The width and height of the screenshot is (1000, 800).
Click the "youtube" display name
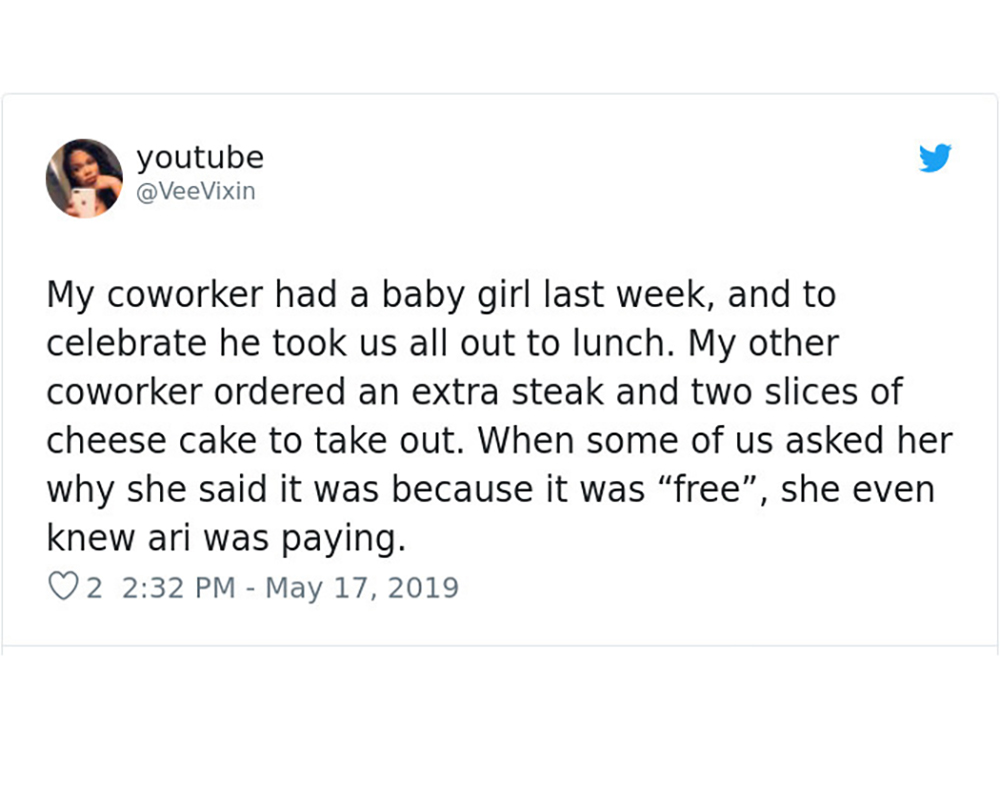[x=200, y=157]
